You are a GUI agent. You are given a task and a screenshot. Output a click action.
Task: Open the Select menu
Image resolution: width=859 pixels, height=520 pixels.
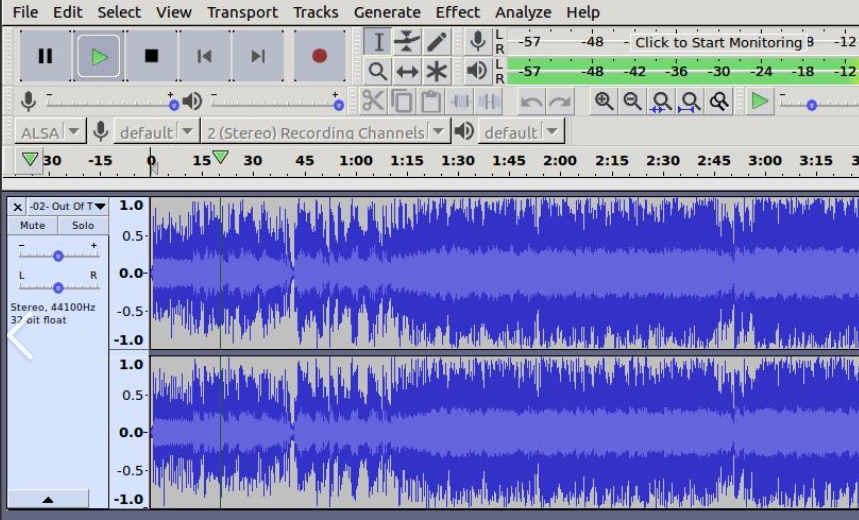(x=119, y=12)
